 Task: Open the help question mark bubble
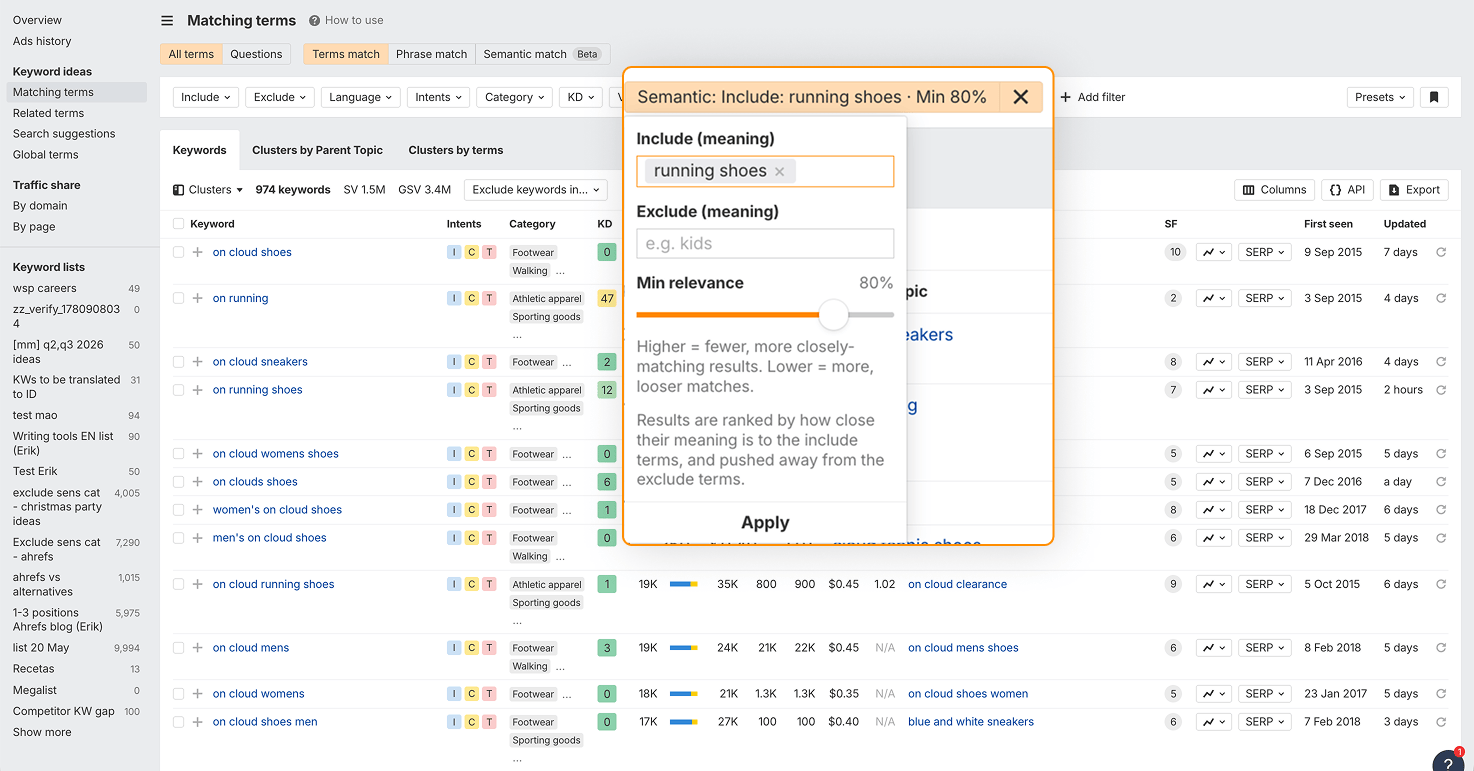(x=1447, y=763)
